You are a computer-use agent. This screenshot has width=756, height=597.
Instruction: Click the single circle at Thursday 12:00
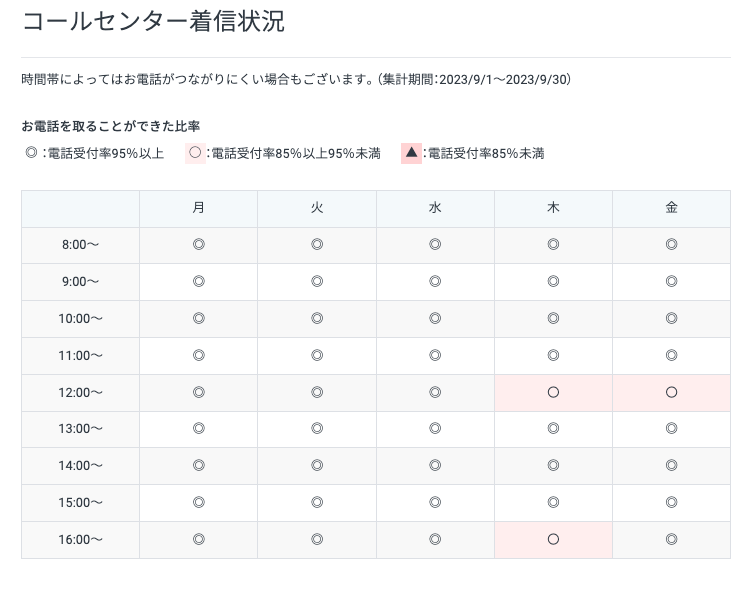(x=553, y=392)
